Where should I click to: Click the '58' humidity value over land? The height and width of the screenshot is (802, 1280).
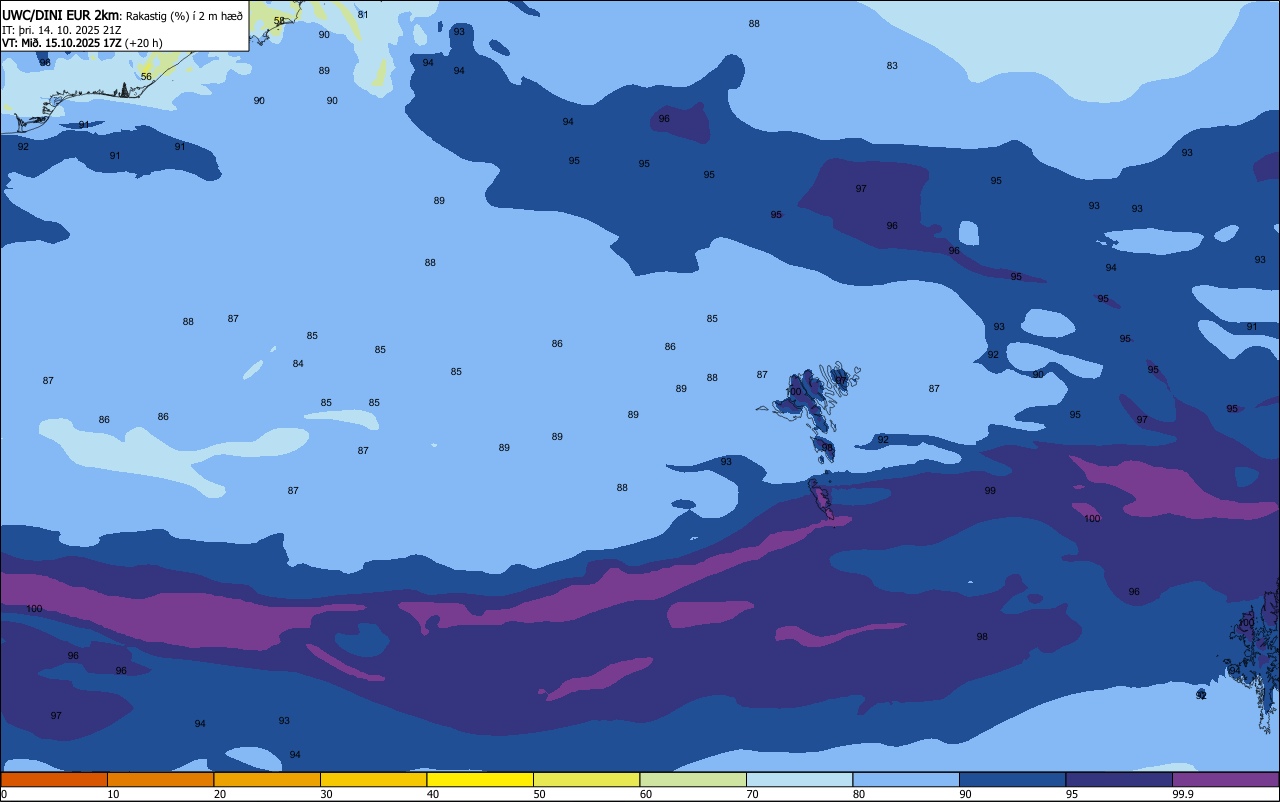tap(279, 21)
